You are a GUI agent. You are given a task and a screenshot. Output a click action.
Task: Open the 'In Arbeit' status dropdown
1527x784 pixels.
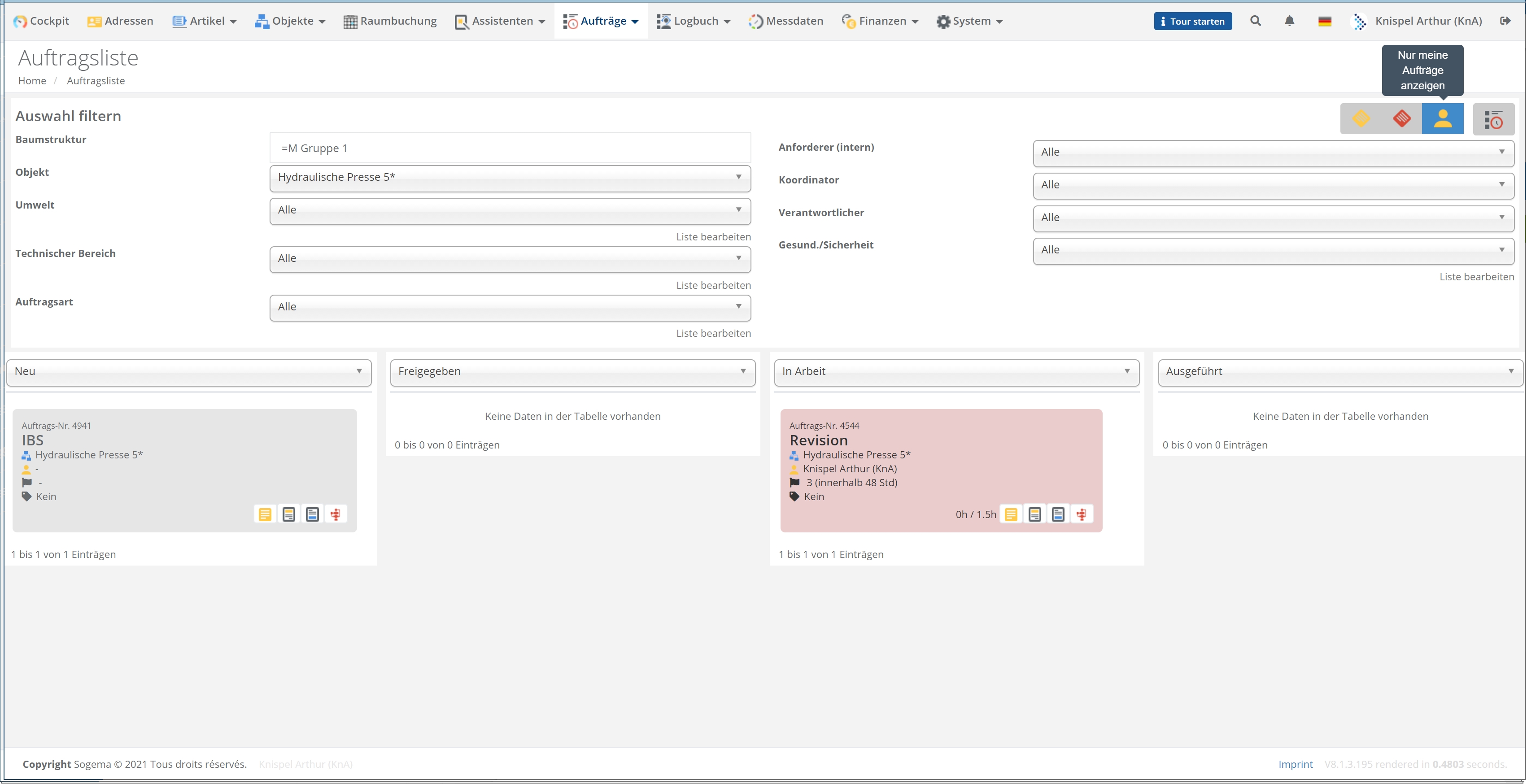tap(955, 371)
